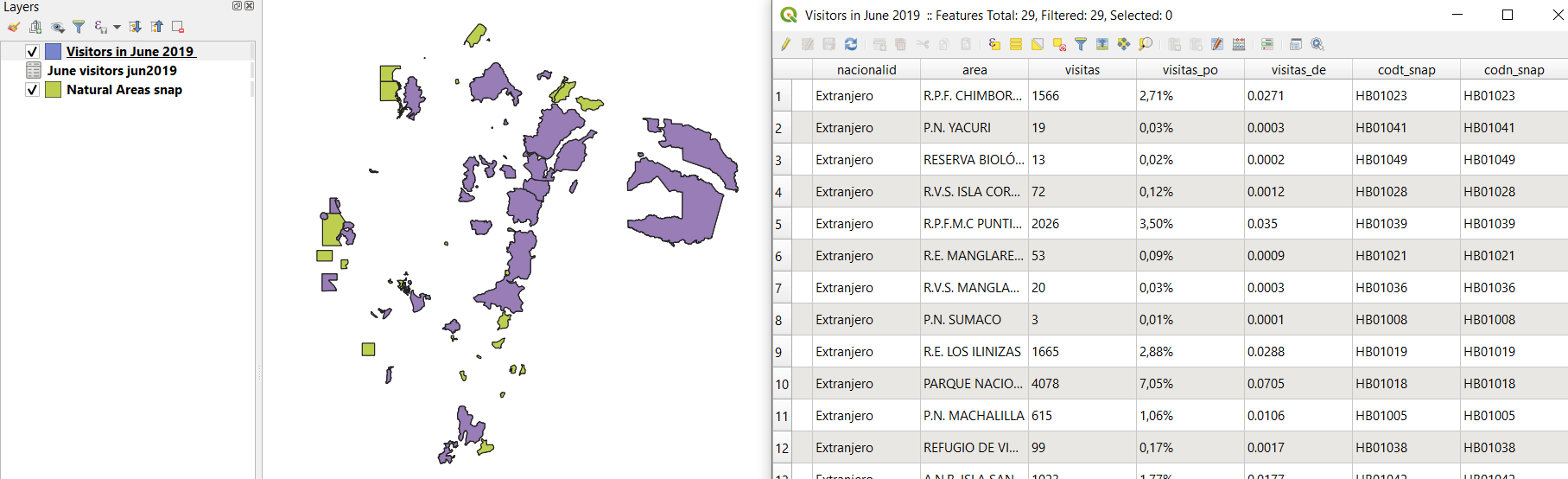Click filter features using form funnel icon
Screen dimensions: 1568x479
pos(1081,44)
